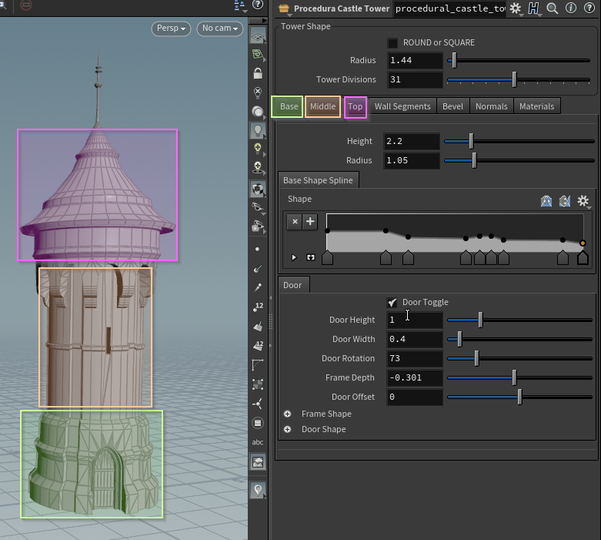Click the Houdini H help icon in header
This screenshot has height=540, width=601.
coord(534,8)
